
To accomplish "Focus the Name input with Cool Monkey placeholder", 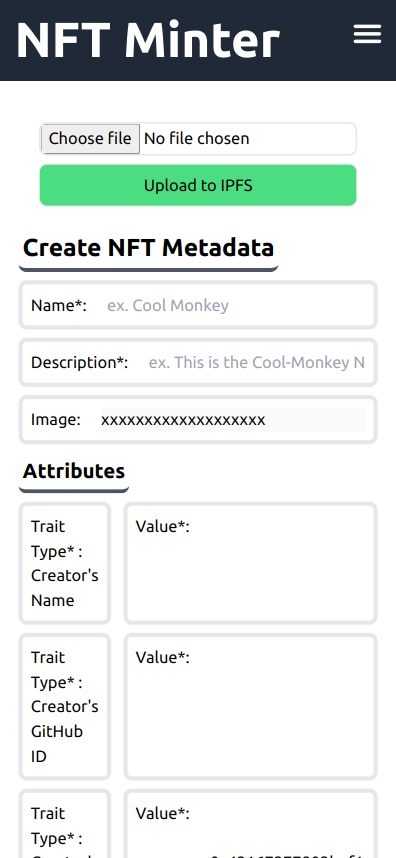I will (236, 305).
